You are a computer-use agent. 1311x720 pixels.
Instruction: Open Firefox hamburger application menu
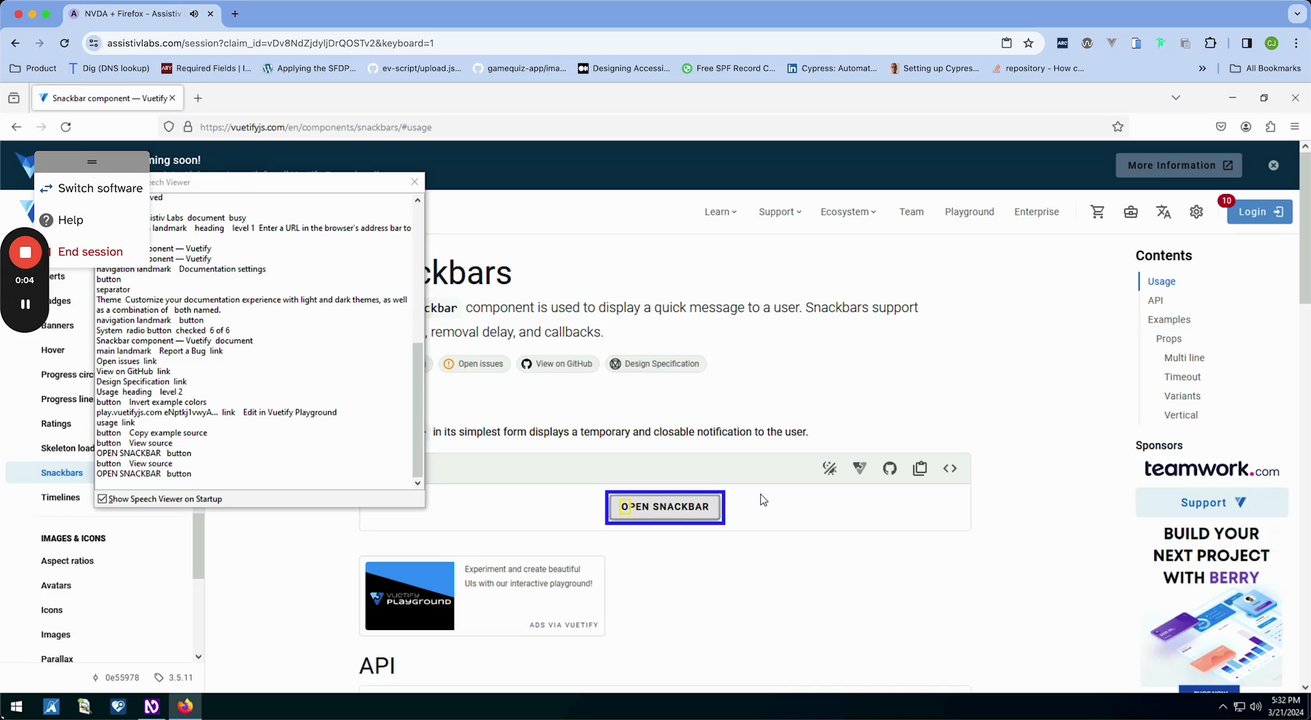tap(1295, 127)
